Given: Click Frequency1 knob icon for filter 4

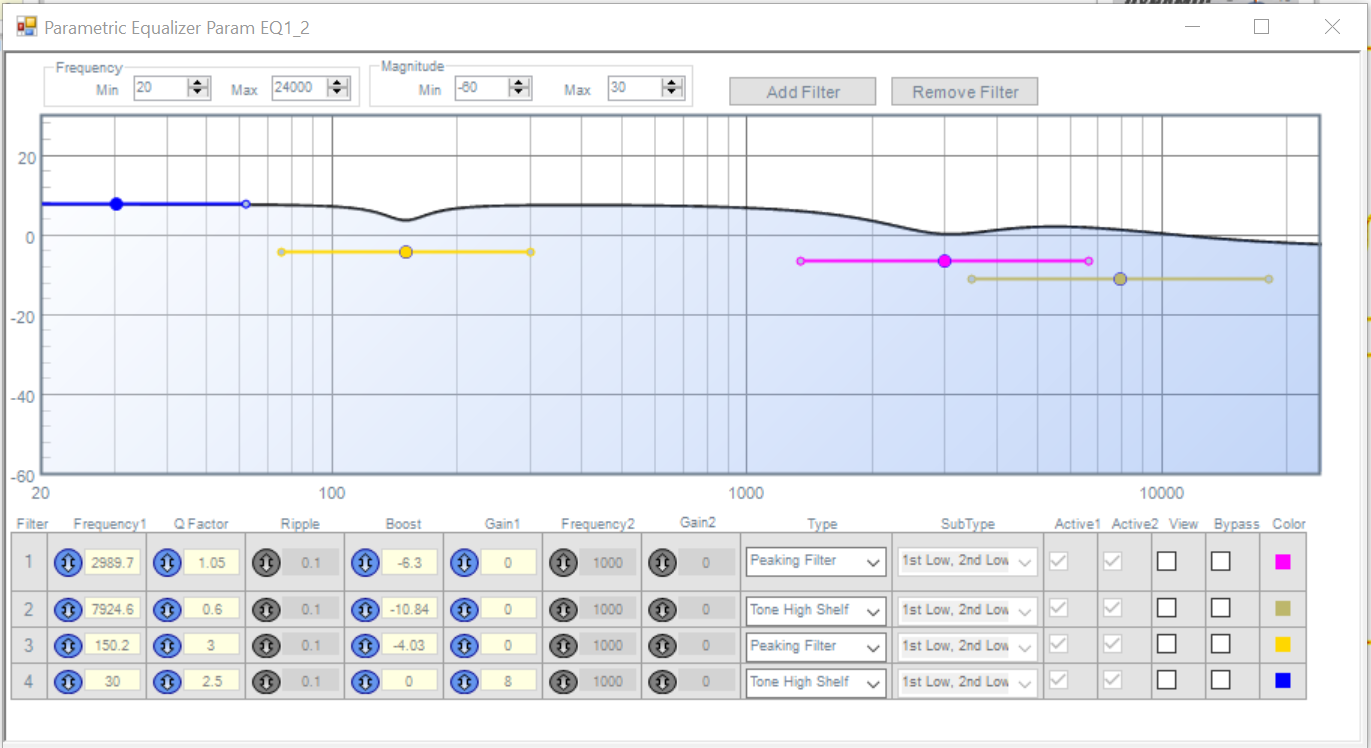Looking at the screenshot, I should pos(68,682).
